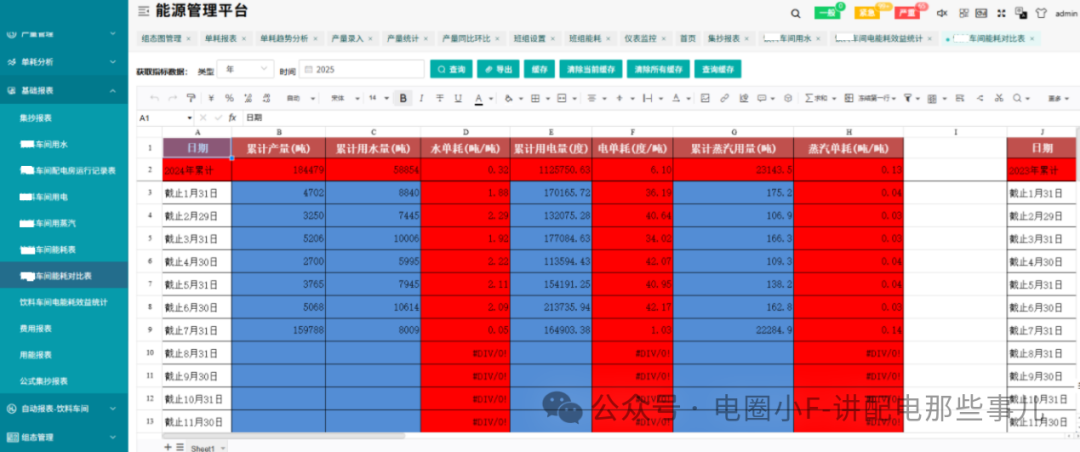Open the 更多 more toolbar dropdown

pos(1058,99)
